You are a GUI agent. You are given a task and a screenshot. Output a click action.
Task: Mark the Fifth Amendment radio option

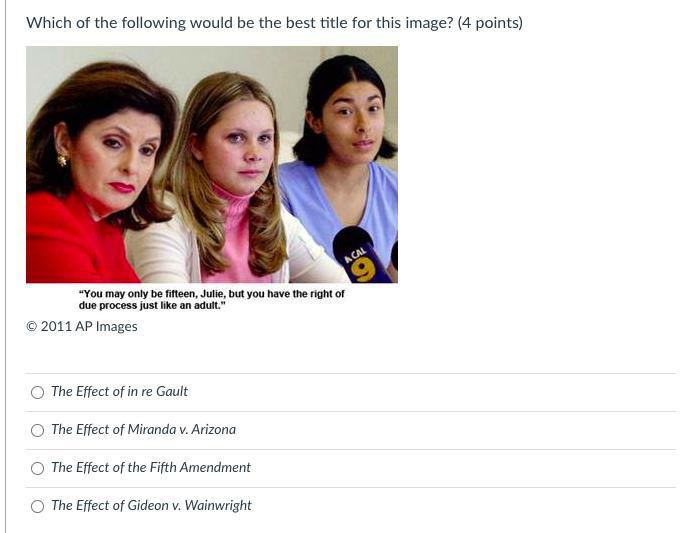click(38, 468)
